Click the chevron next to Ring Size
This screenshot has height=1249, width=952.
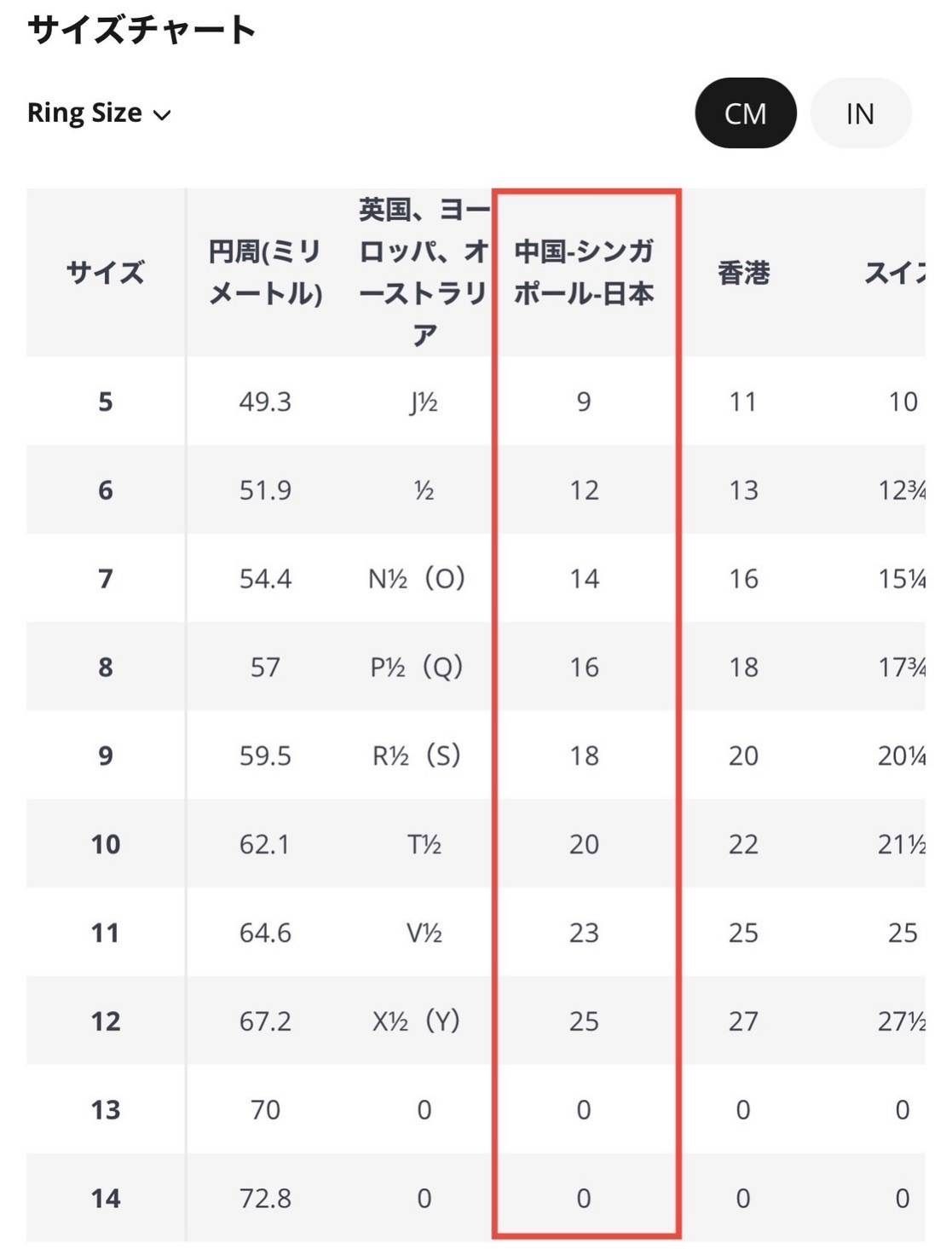(x=162, y=115)
